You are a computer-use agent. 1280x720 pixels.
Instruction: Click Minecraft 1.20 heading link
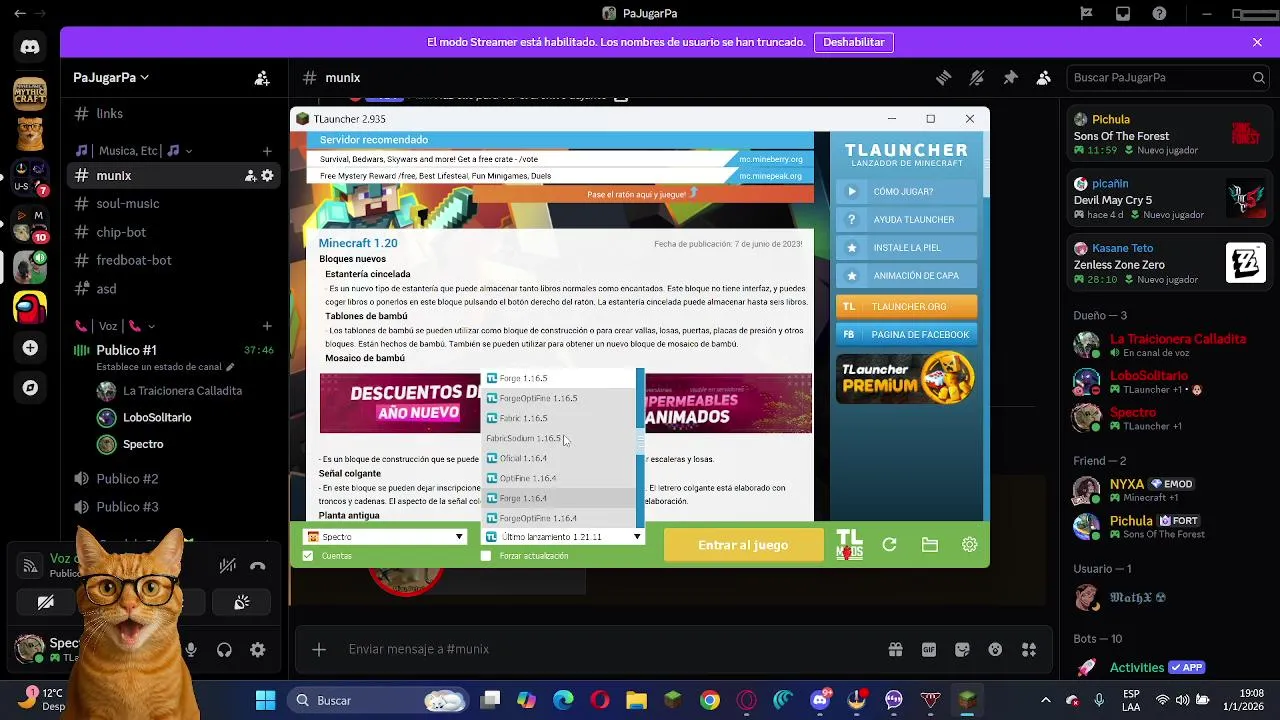(x=358, y=243)
